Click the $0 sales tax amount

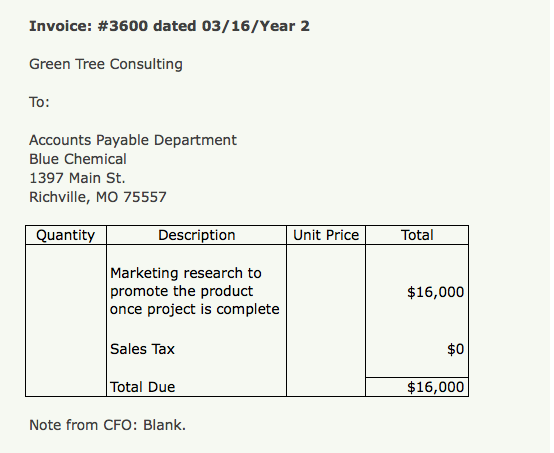(x=455, y=349)
